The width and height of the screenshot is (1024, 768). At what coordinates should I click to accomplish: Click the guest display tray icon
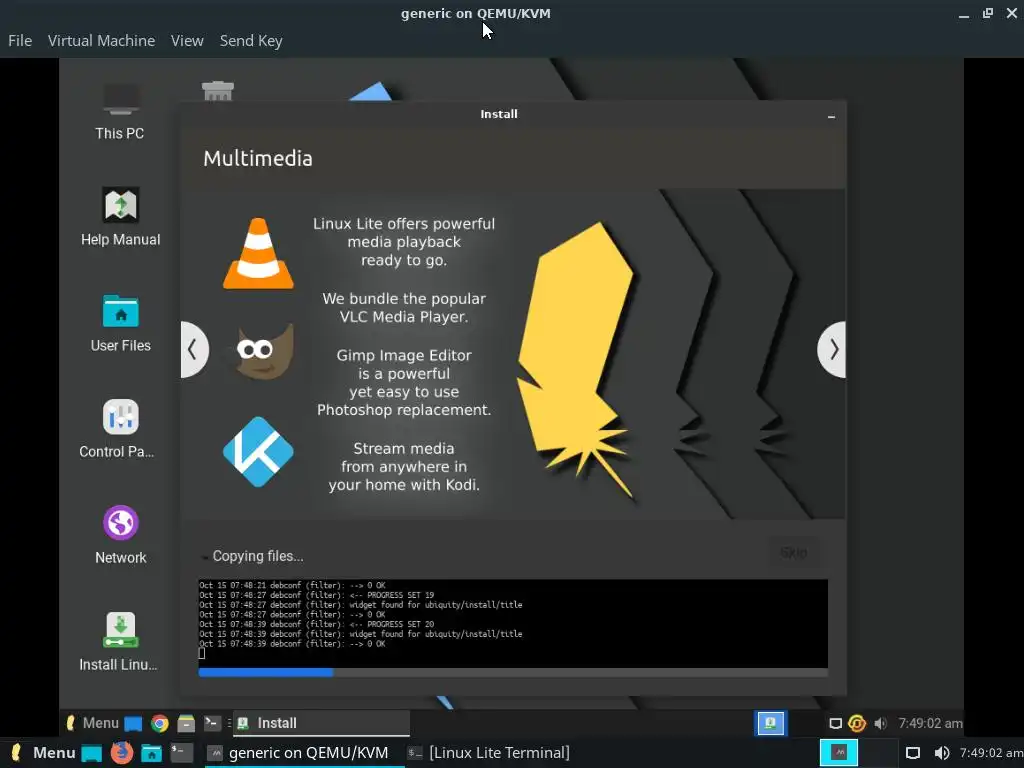coord(835,724)
